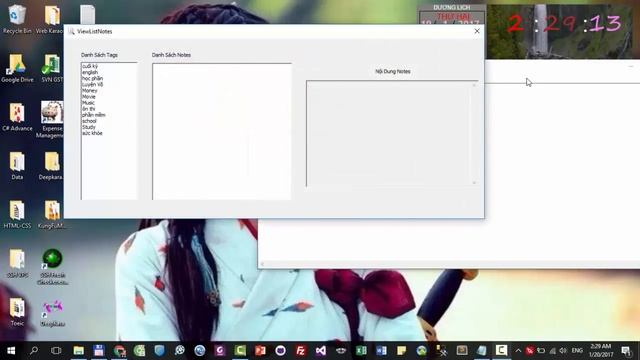Select Web Karaoke desktop folder
This screenshot has height=360, width=640.
[x=50, y=19]
